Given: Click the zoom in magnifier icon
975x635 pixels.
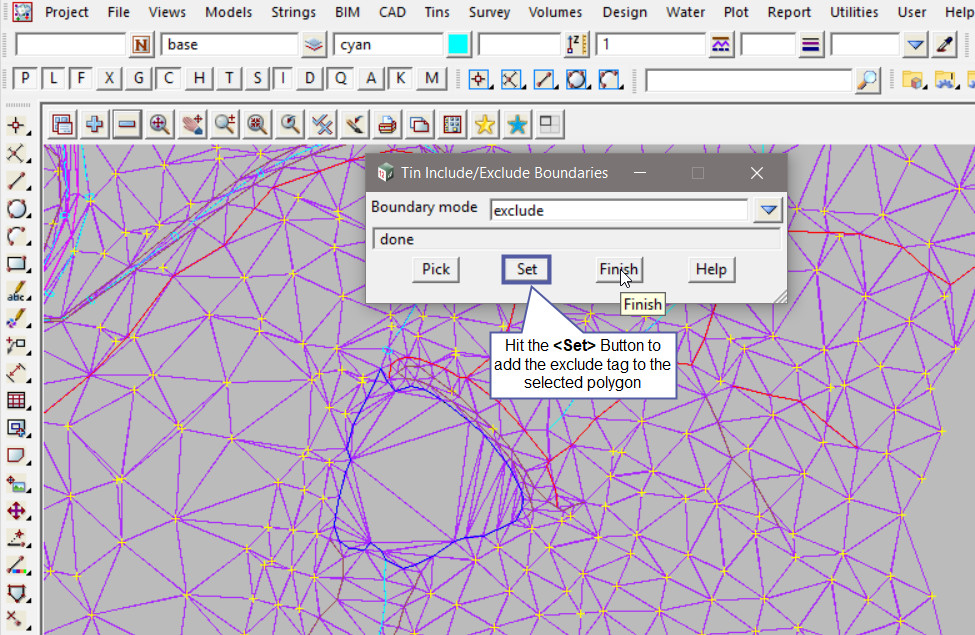Looking at the screenshot, I should click(224, 125).
